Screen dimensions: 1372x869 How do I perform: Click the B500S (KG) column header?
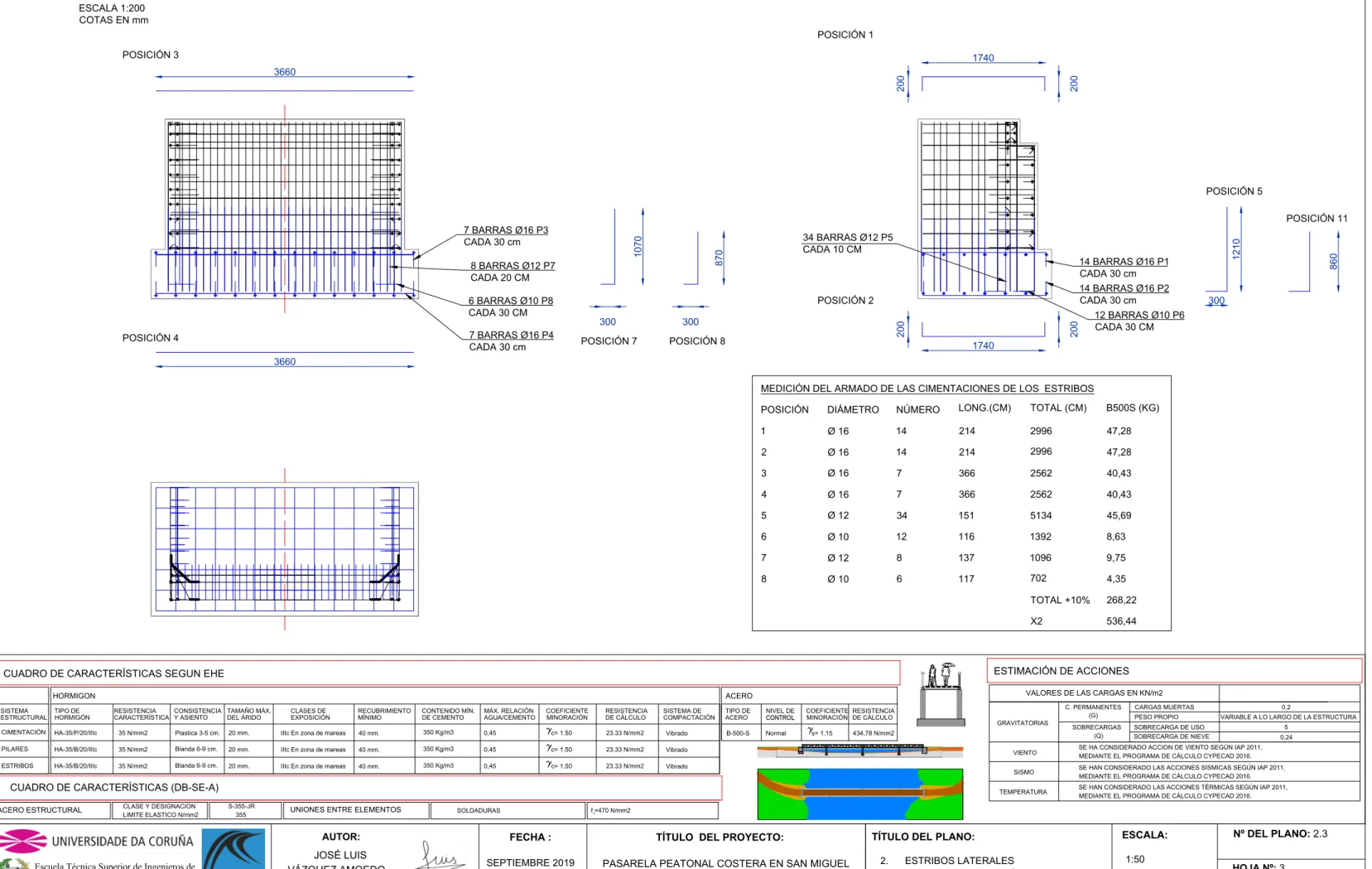1133,408
